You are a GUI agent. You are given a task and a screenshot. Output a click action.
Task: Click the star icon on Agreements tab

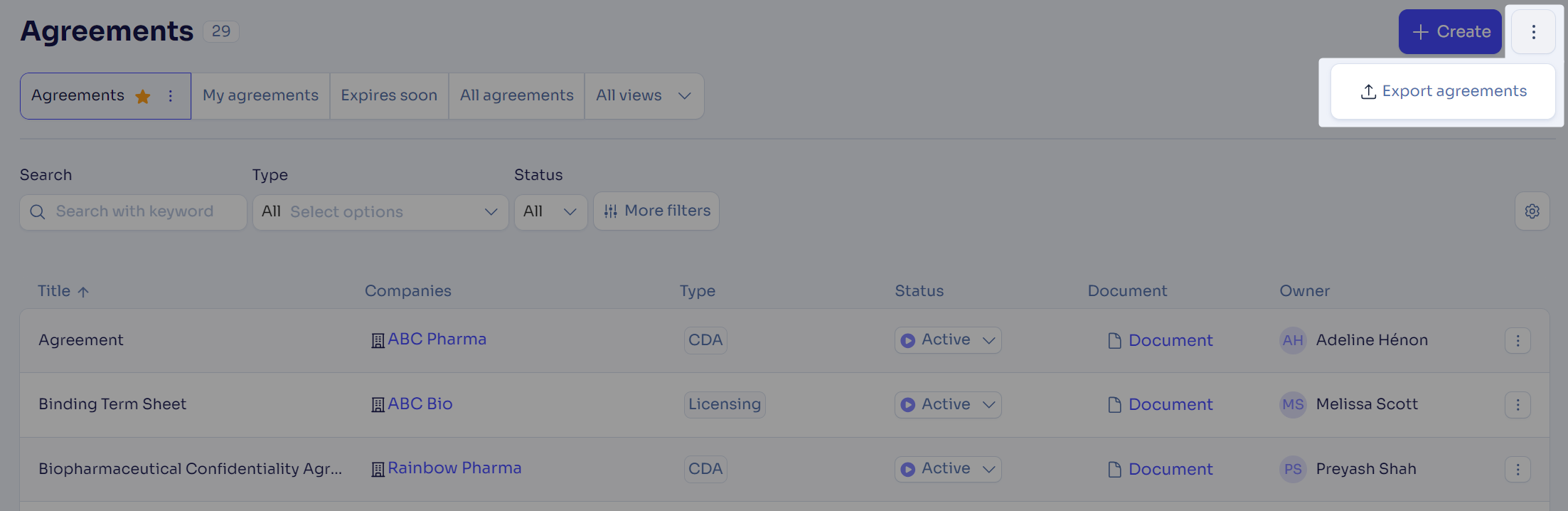143,96
